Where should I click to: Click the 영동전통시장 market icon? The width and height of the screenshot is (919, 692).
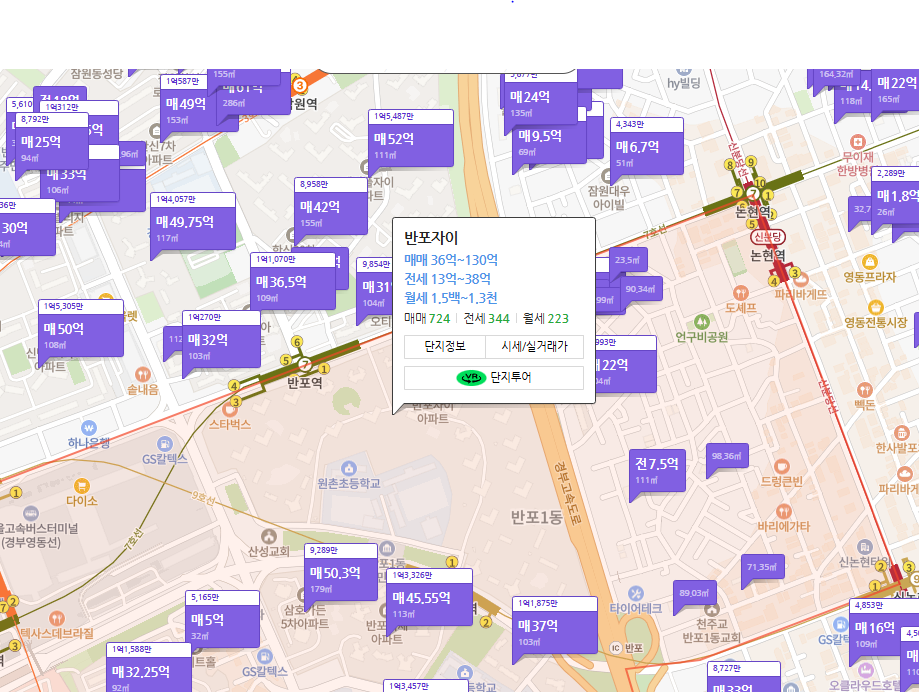(x=875, y=307)
